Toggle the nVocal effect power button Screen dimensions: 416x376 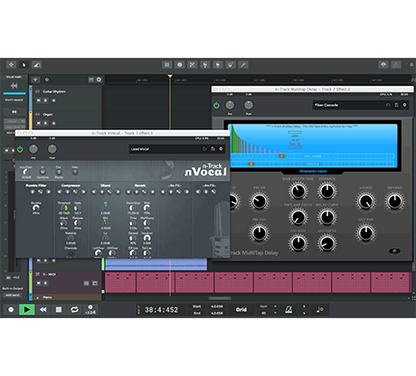20,149
